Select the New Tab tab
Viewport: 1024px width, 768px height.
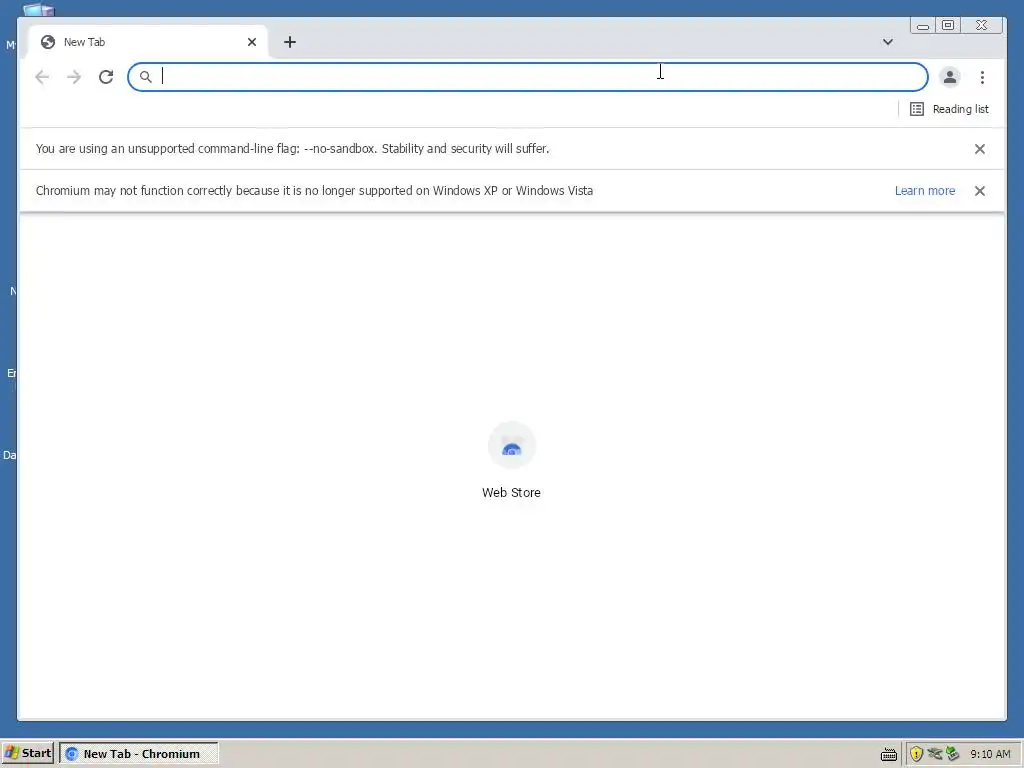pyautogui.click(x=148, y=42)
